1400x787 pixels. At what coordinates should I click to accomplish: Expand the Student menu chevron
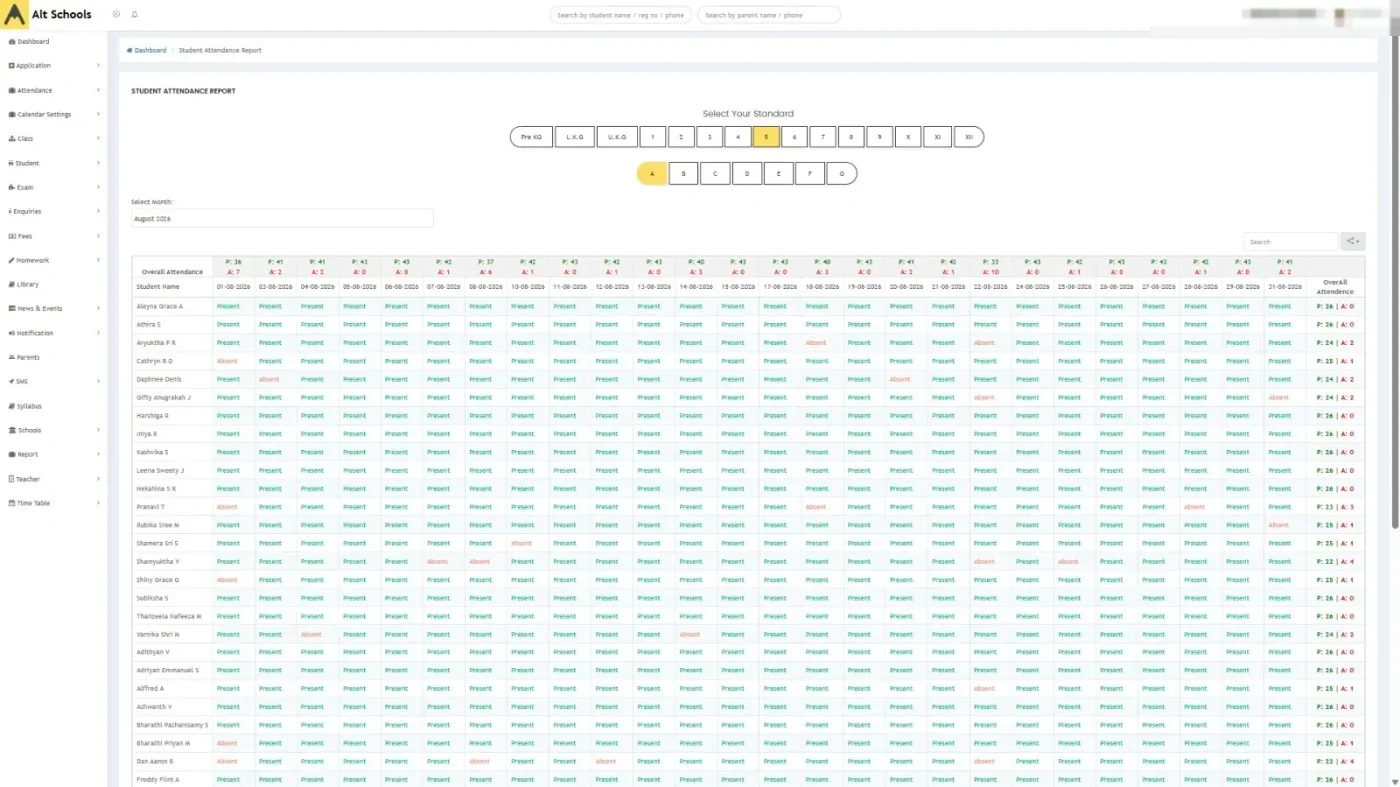click(x=98, y=163)
